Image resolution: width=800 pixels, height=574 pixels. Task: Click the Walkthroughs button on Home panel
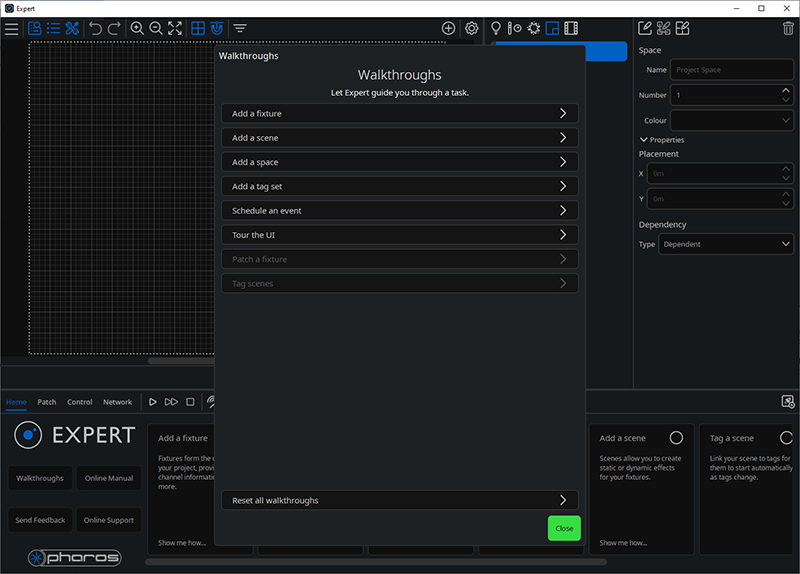click(x=40, y=478)
